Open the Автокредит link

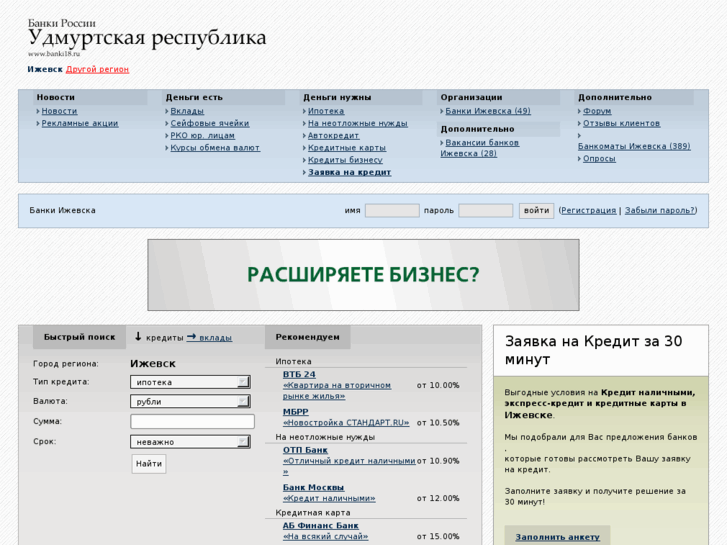click(333, 135)
